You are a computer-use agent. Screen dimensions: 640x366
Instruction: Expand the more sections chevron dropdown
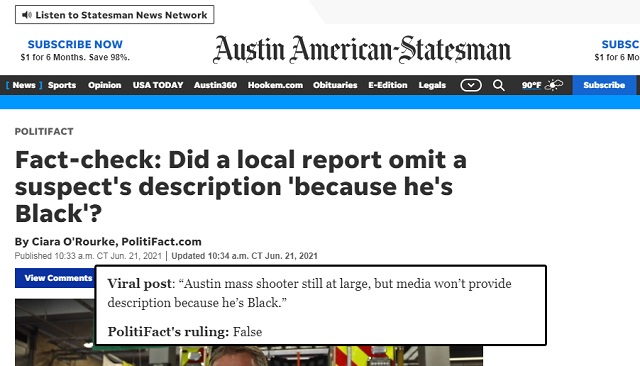[x=471, y=85]
